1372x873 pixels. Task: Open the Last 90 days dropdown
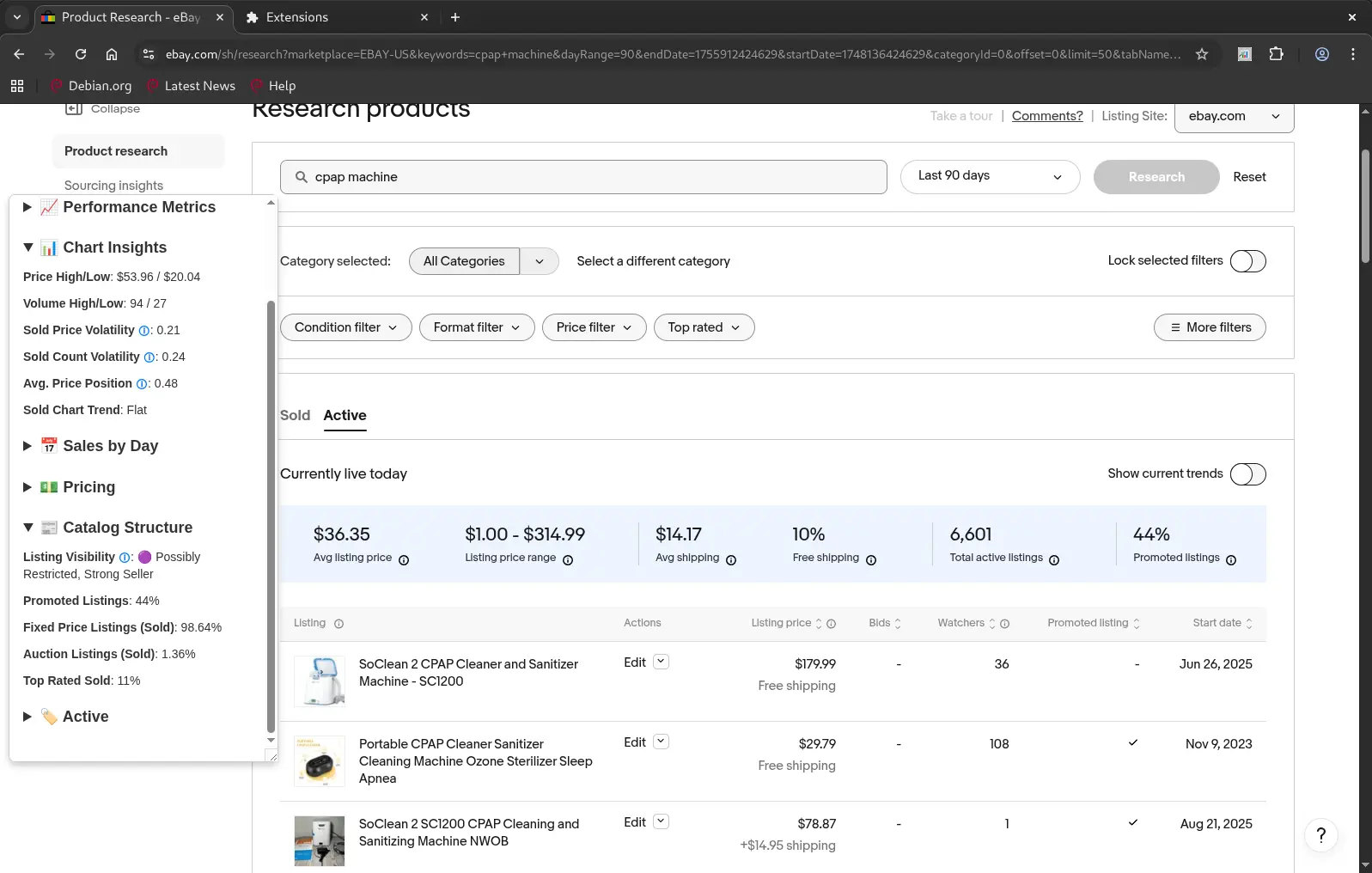pyautogui.click(x=990, y=177)
